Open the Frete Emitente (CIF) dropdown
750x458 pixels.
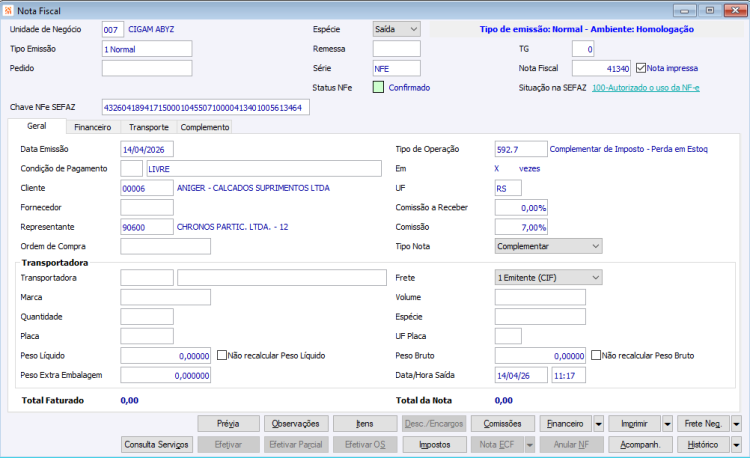[548, 278]
